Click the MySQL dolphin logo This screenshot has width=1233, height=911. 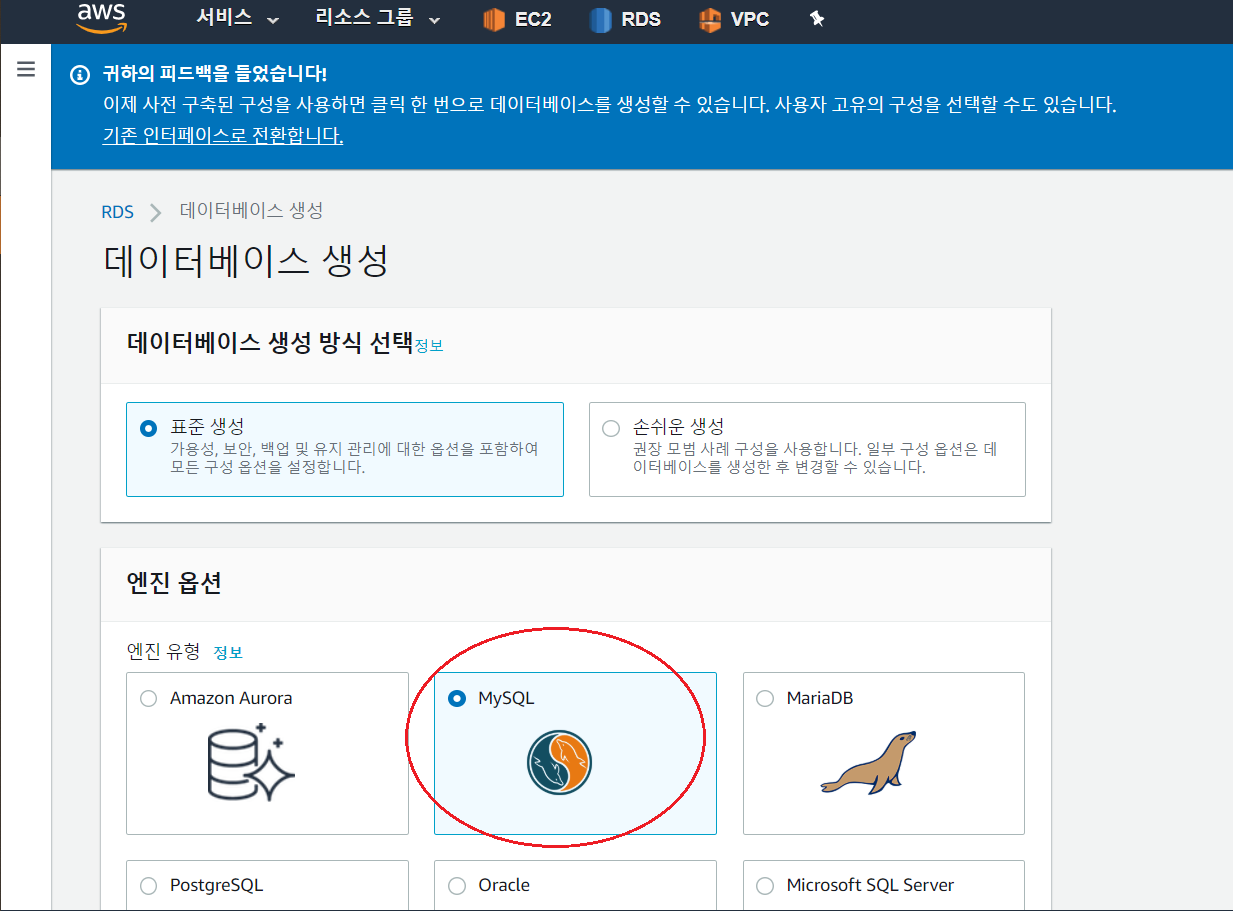click(x=560, y=763)
